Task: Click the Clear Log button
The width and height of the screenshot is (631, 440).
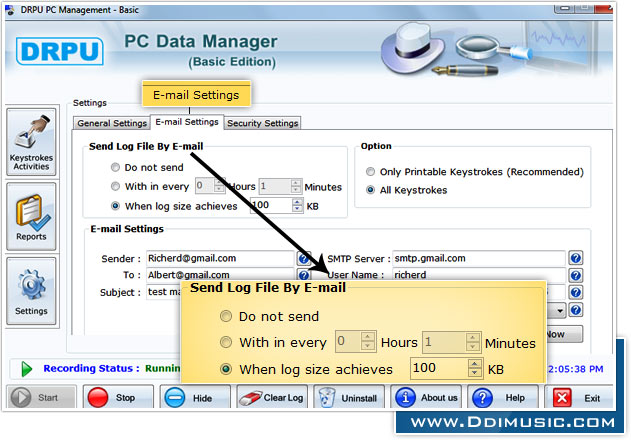Action: [272, 398]
